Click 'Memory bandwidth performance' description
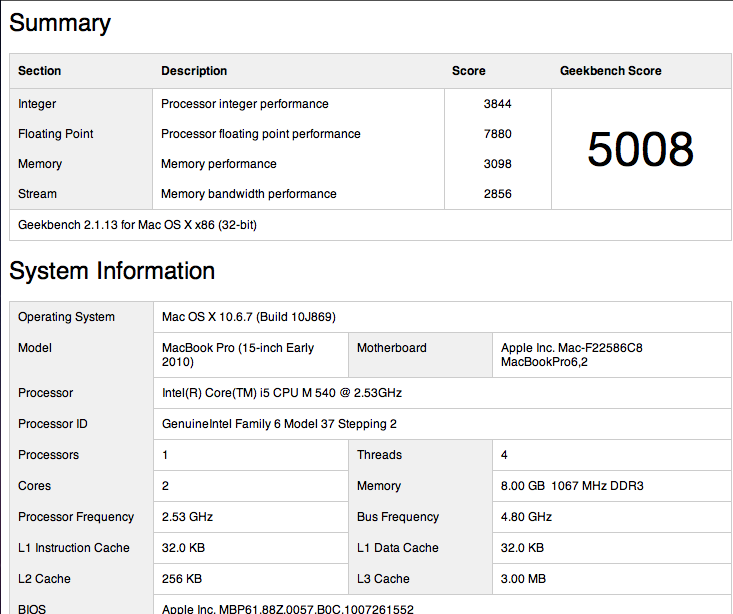The width and height of the screenshot is (733, 614). (x=248, y=194)
